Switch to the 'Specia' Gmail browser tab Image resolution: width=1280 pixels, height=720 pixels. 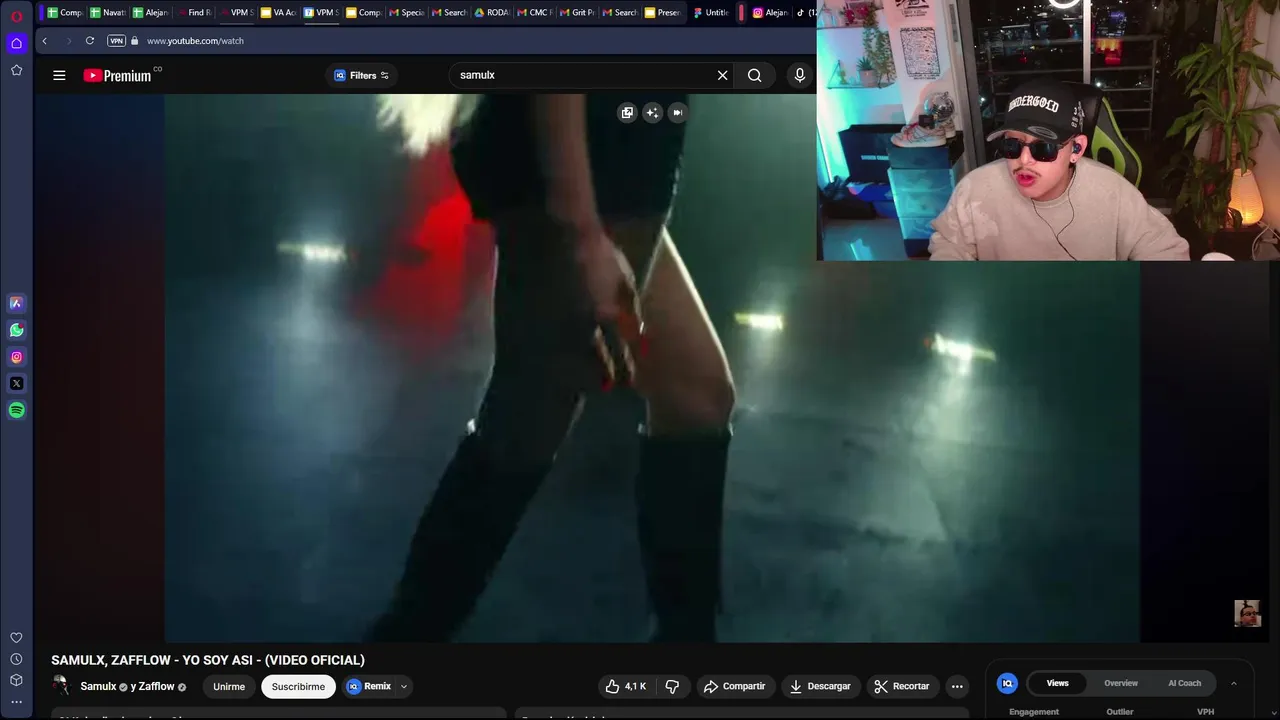coord(407,13)
